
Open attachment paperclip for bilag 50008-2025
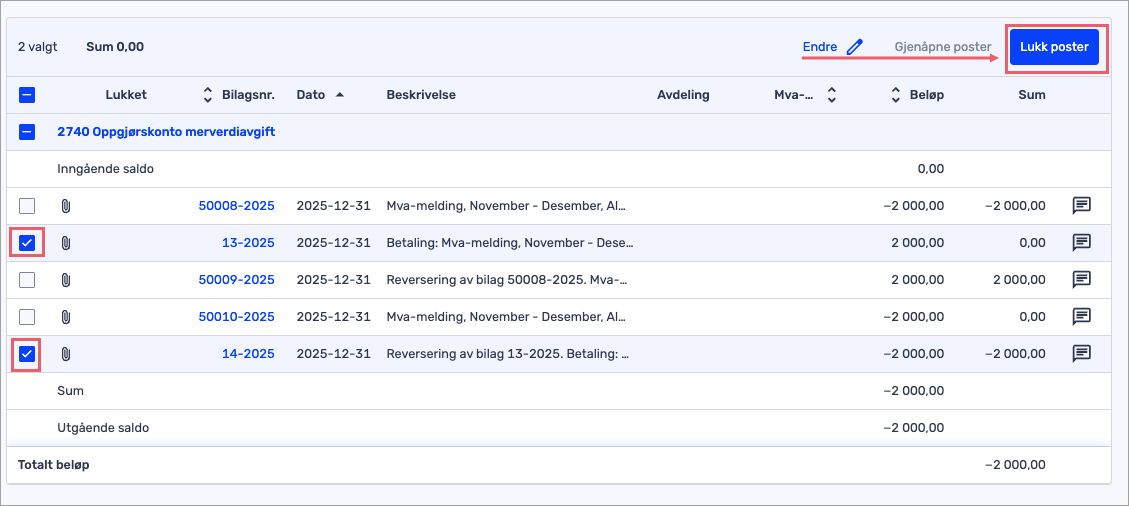65,207
